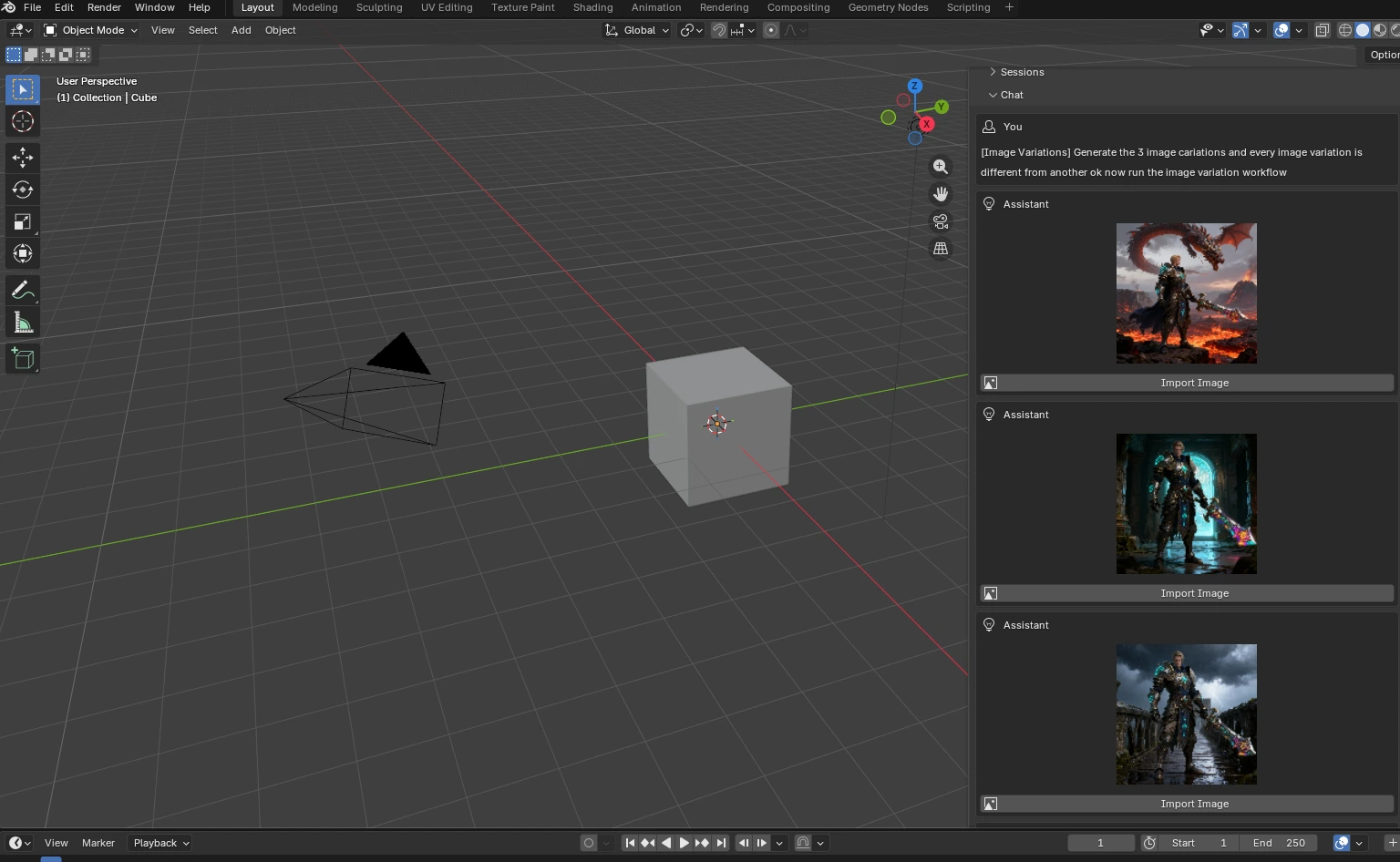Open the Options popover button
The height and width of the screenshot is (862, 1400).
(x=1382, y=55)
